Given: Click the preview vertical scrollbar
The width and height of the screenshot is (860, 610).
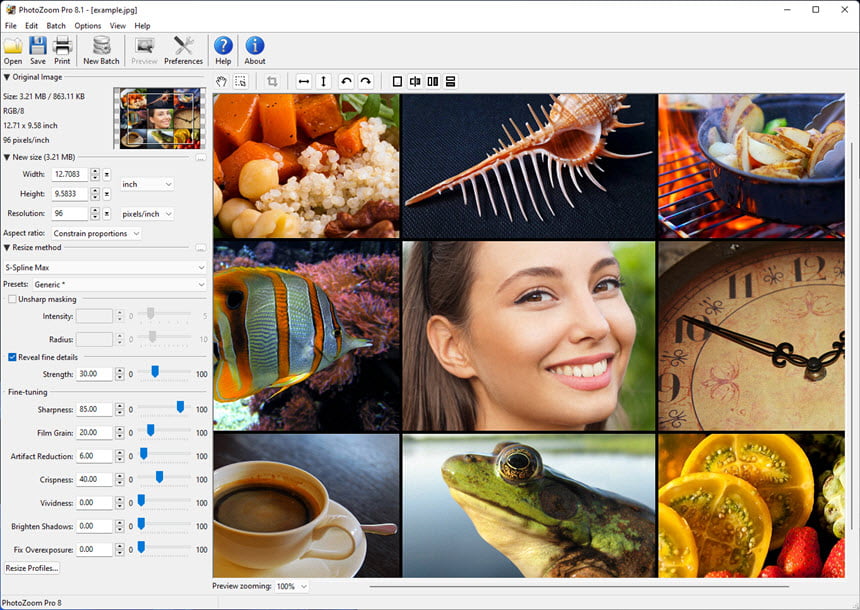Looking at the screenshot, I should tap(852, 335).
